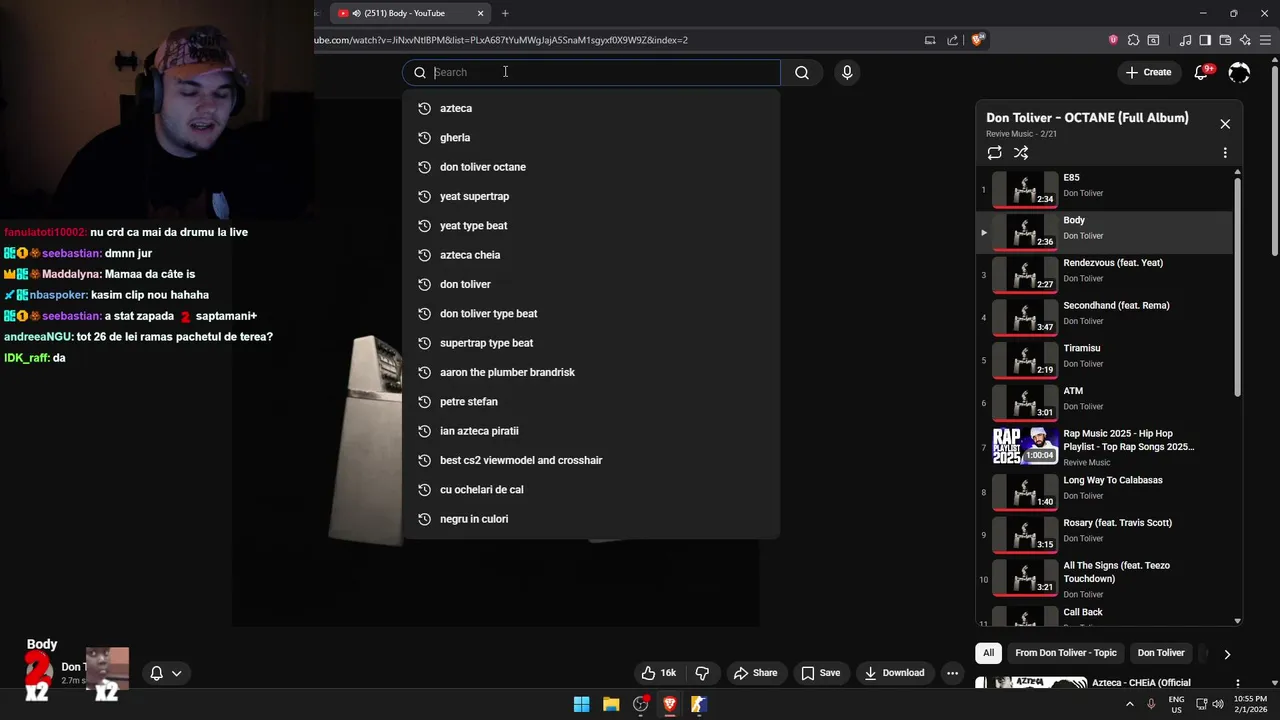This screenshot has height=720, width=1280.
Task: Open browser Extensions puzzle icon
Action: point(1133,40)
